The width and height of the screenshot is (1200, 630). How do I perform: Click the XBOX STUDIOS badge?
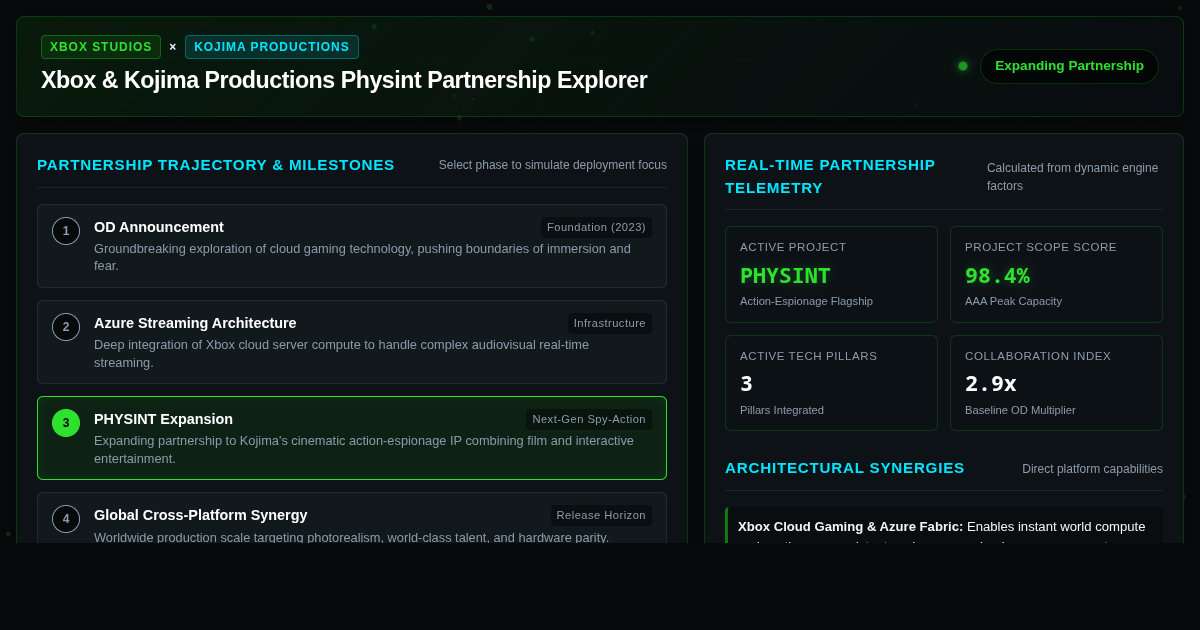tap(101, 47)
